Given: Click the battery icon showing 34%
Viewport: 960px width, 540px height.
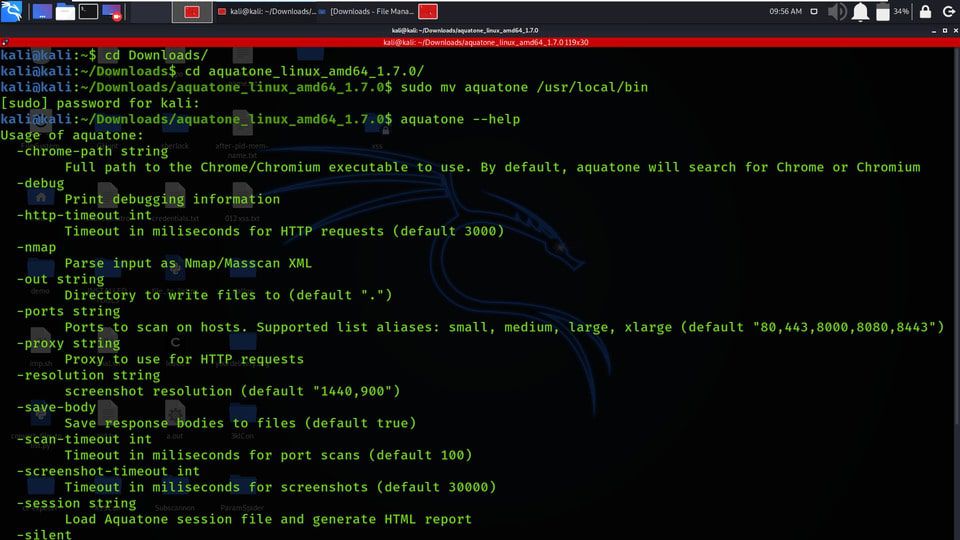Looking at the screenshot, I should point(882,12).
